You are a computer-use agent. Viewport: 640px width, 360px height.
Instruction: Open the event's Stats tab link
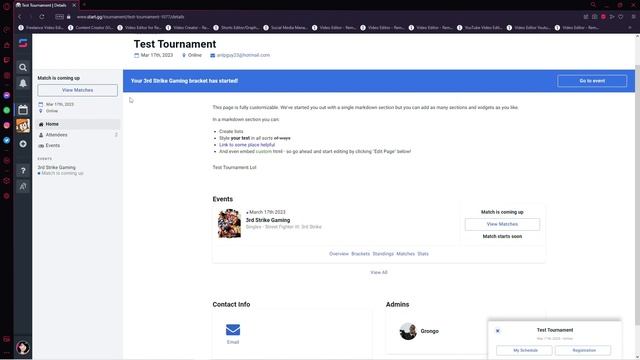[x=423, y=254]
